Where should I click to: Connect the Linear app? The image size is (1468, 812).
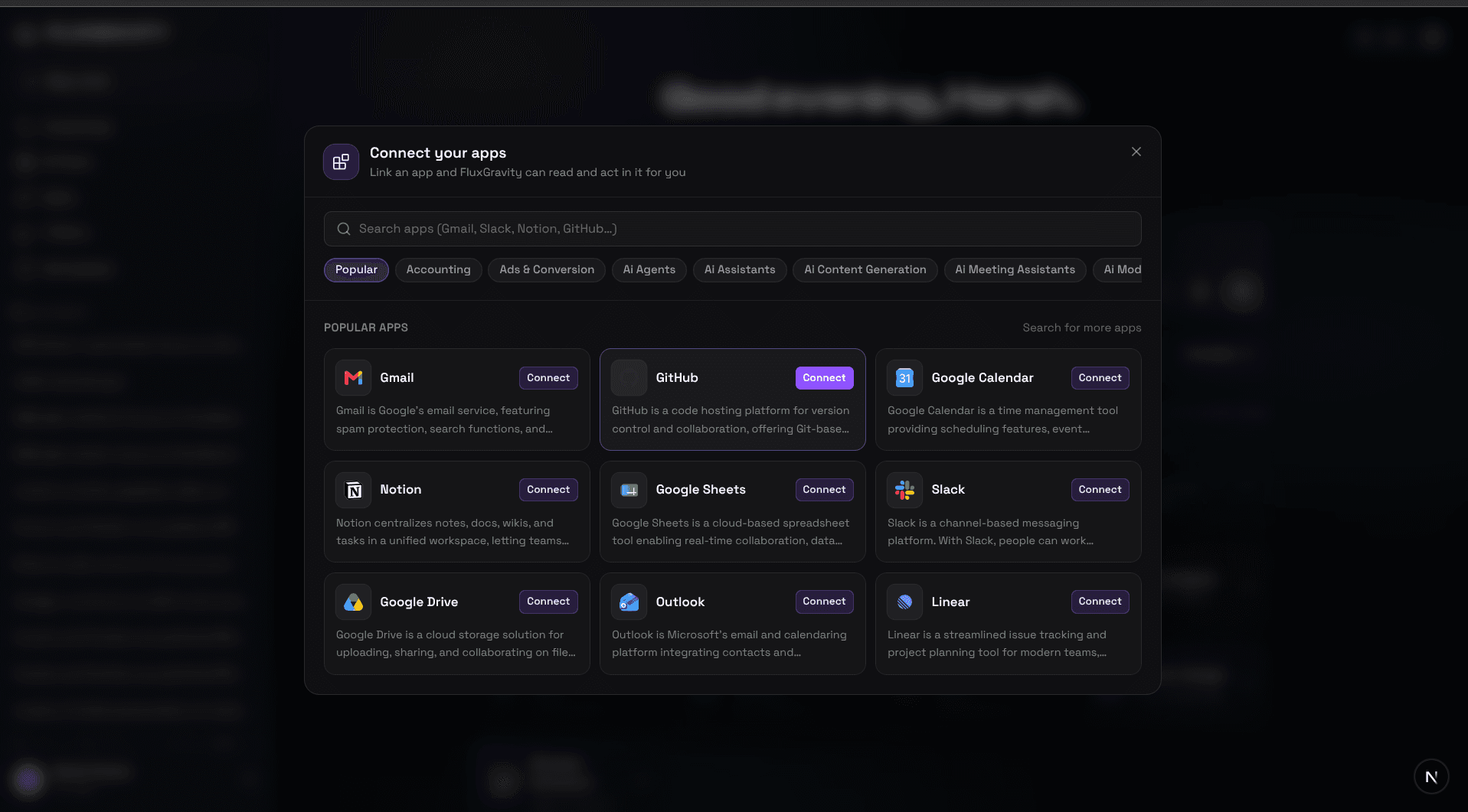pyautogui.click(x=1100, y=602)
